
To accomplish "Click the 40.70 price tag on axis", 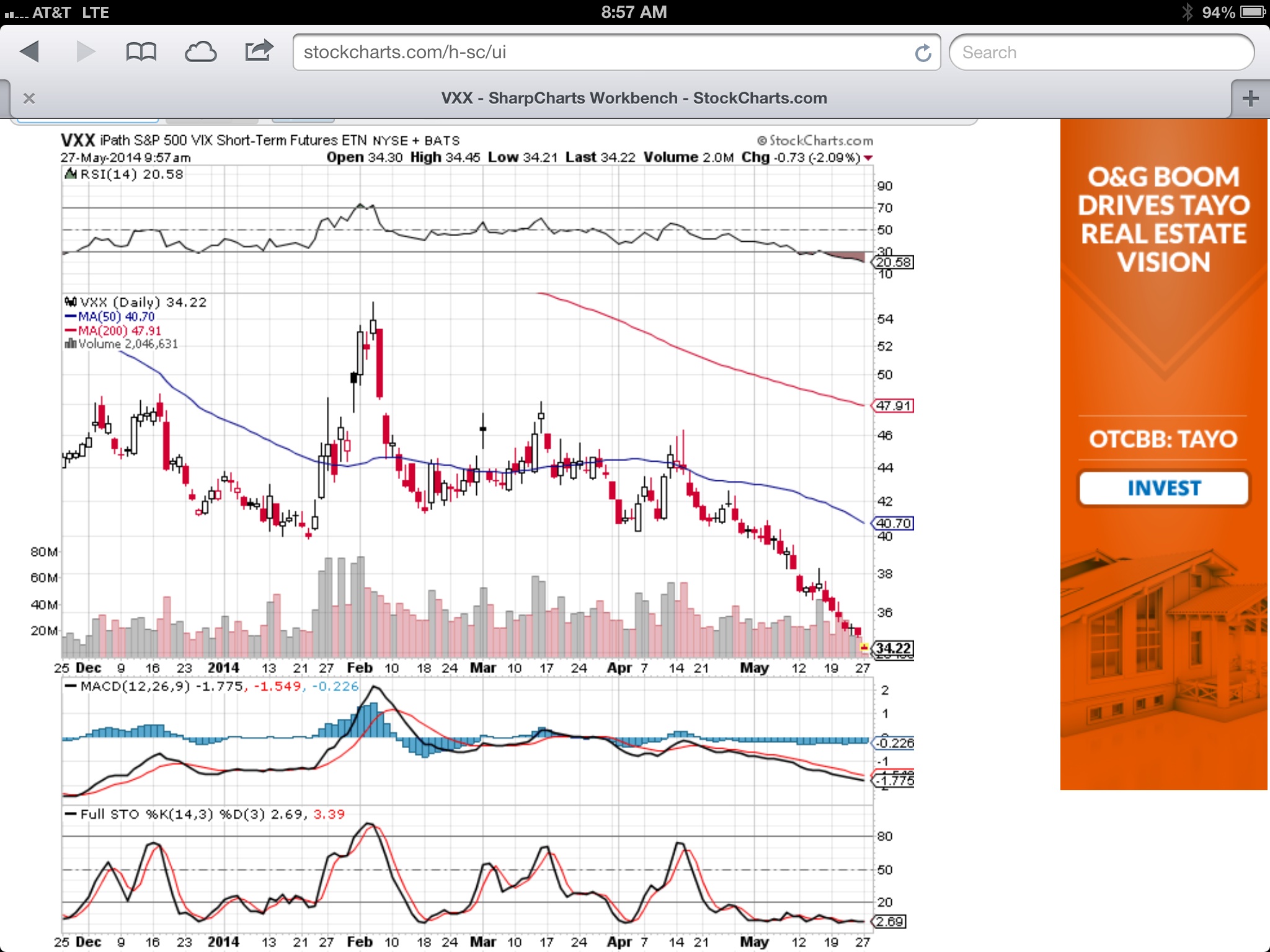I will pos(893,523).
